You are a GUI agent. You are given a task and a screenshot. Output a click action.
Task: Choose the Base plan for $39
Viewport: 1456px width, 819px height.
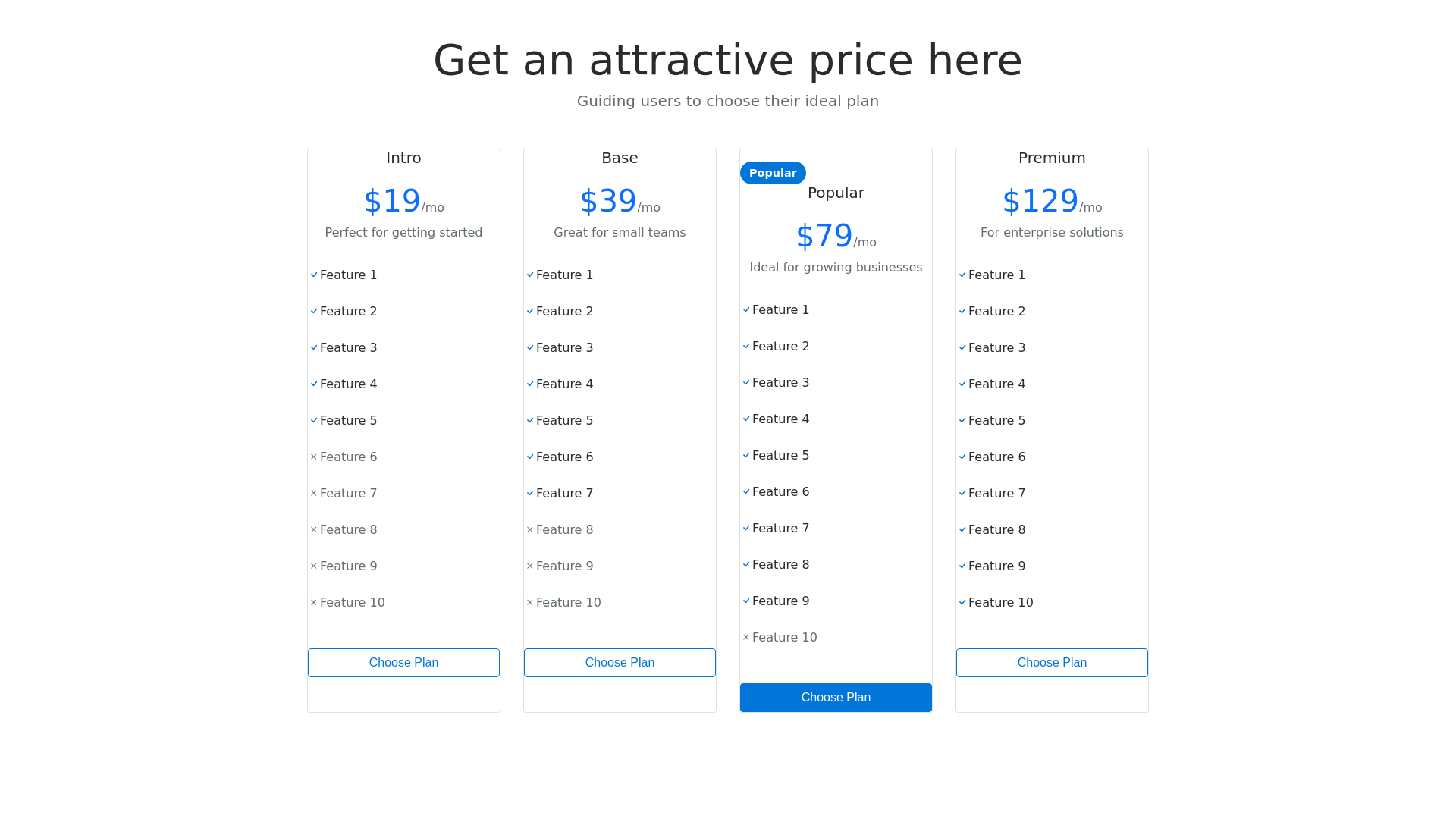(x=620, y=663)
